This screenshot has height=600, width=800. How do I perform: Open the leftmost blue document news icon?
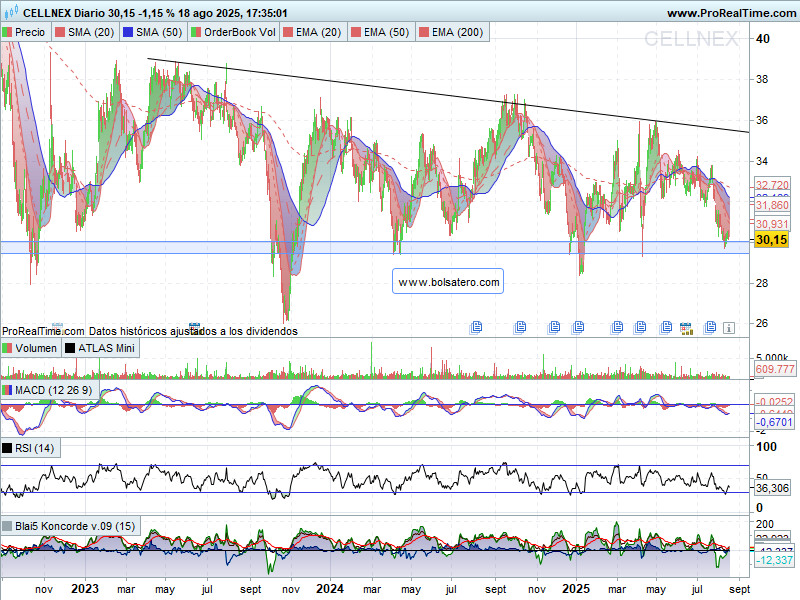(476, 327)
